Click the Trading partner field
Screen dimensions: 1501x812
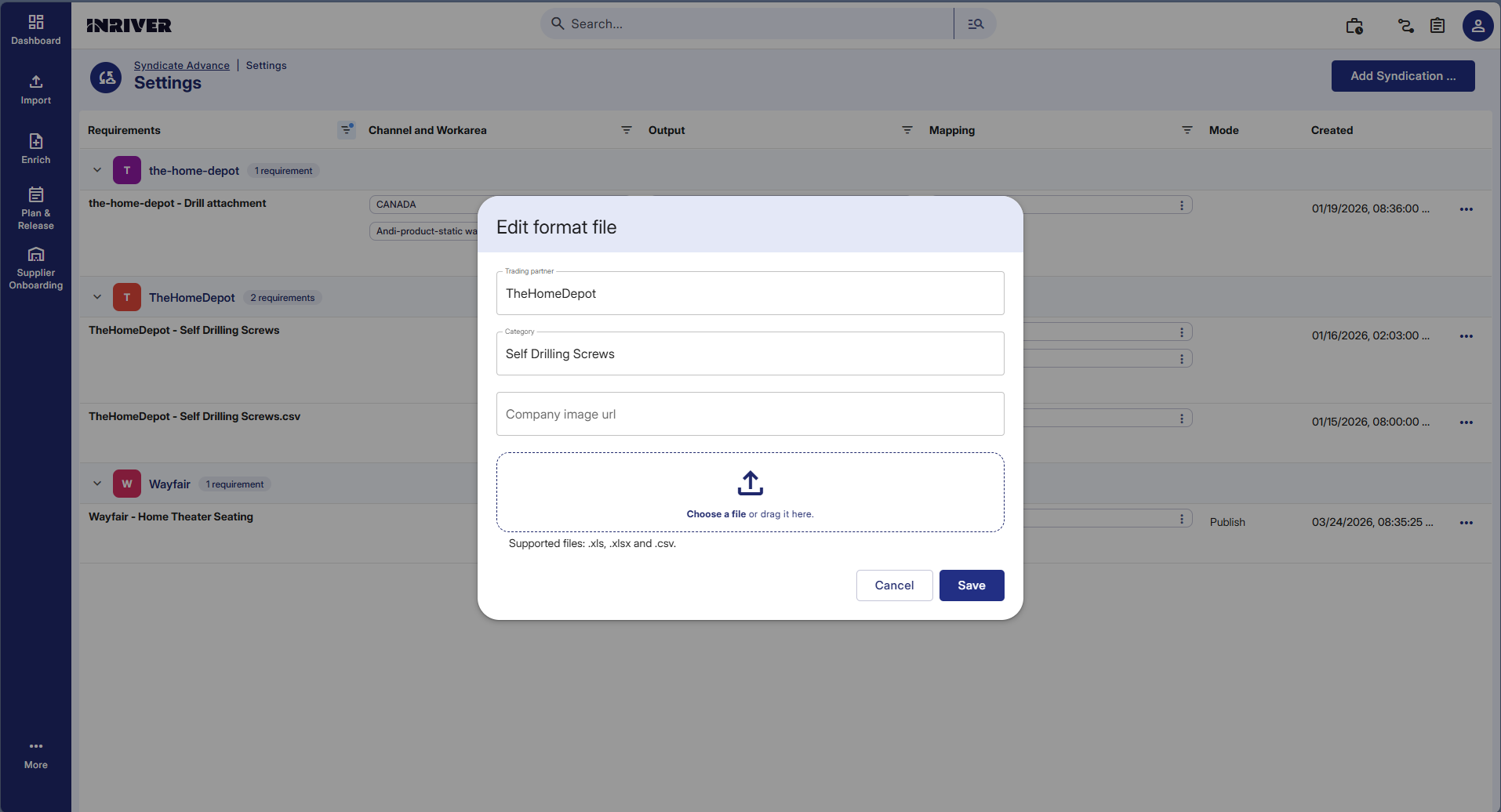pos(750,293)
